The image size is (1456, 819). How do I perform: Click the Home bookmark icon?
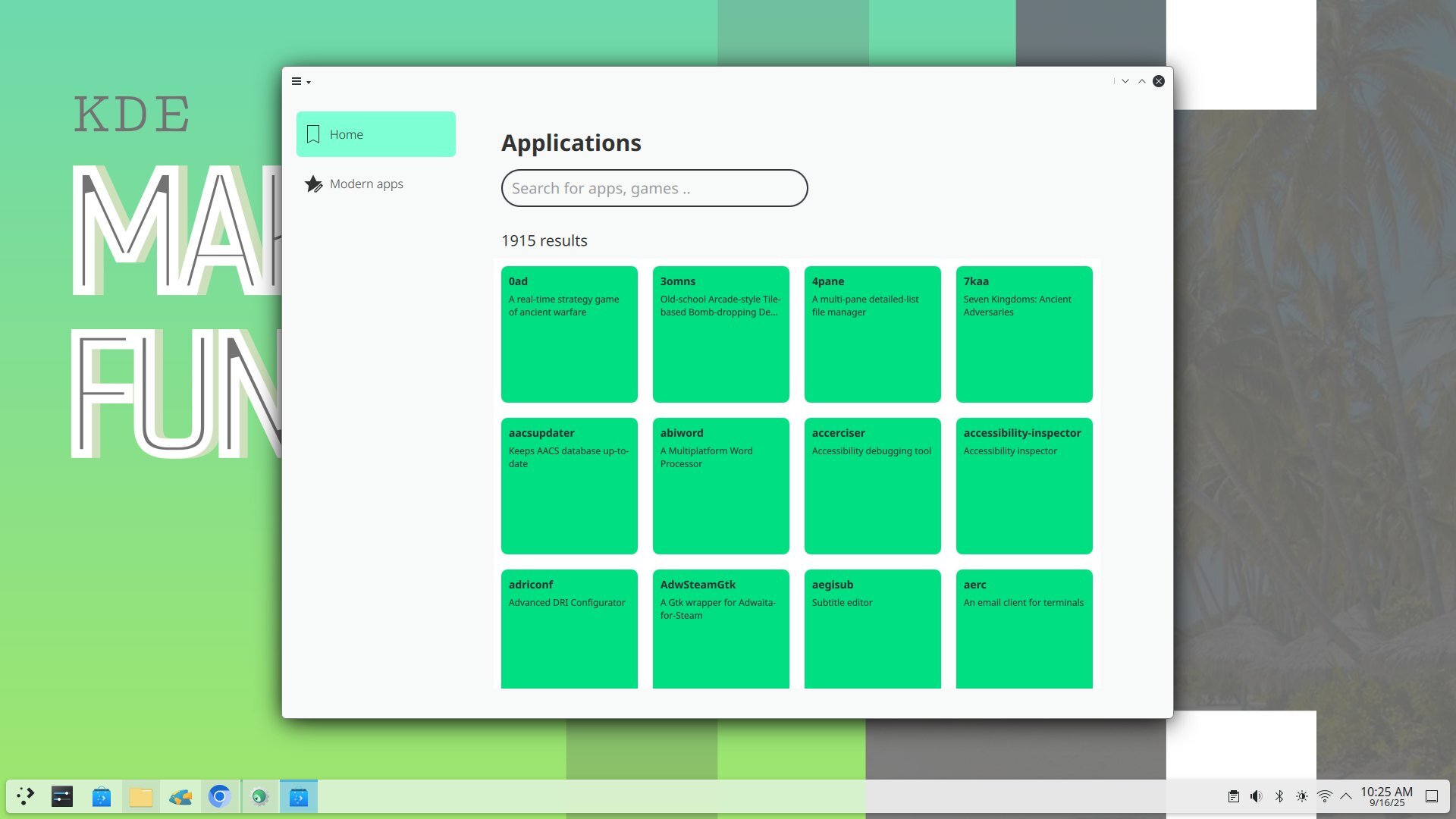point(313,134)
